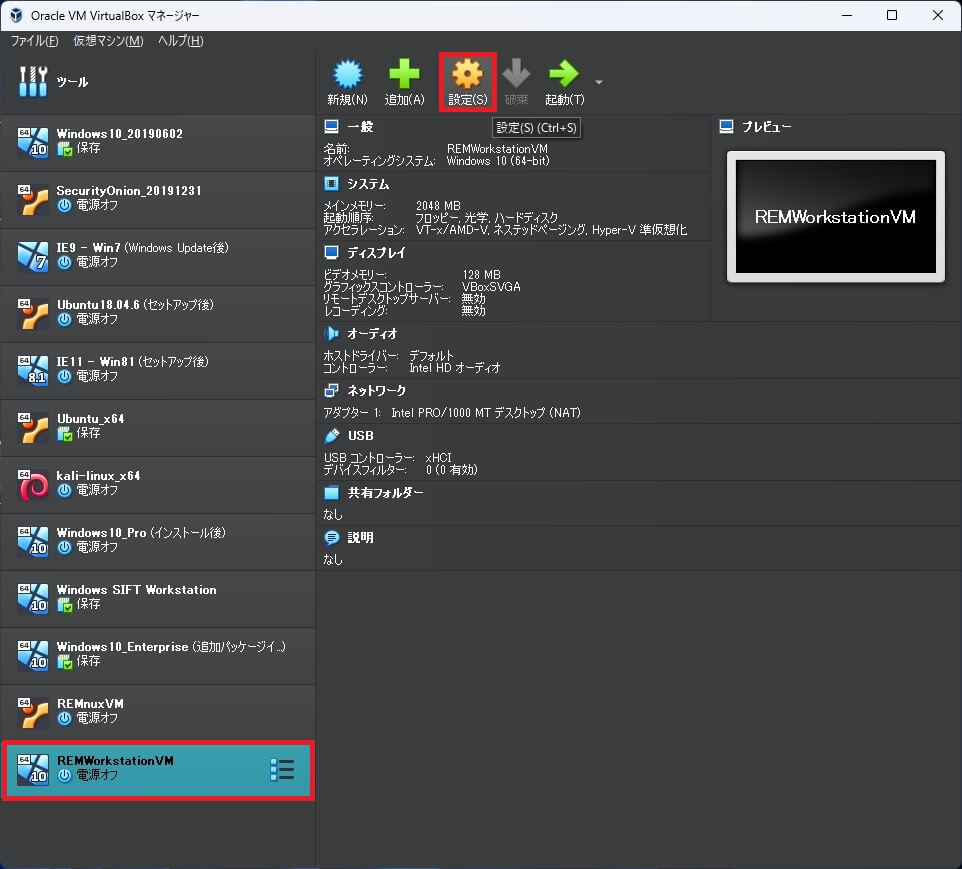The image size is (962, 869).
Task: Click the 新規(N) new VM icon
Action: [x=347, y=74]
